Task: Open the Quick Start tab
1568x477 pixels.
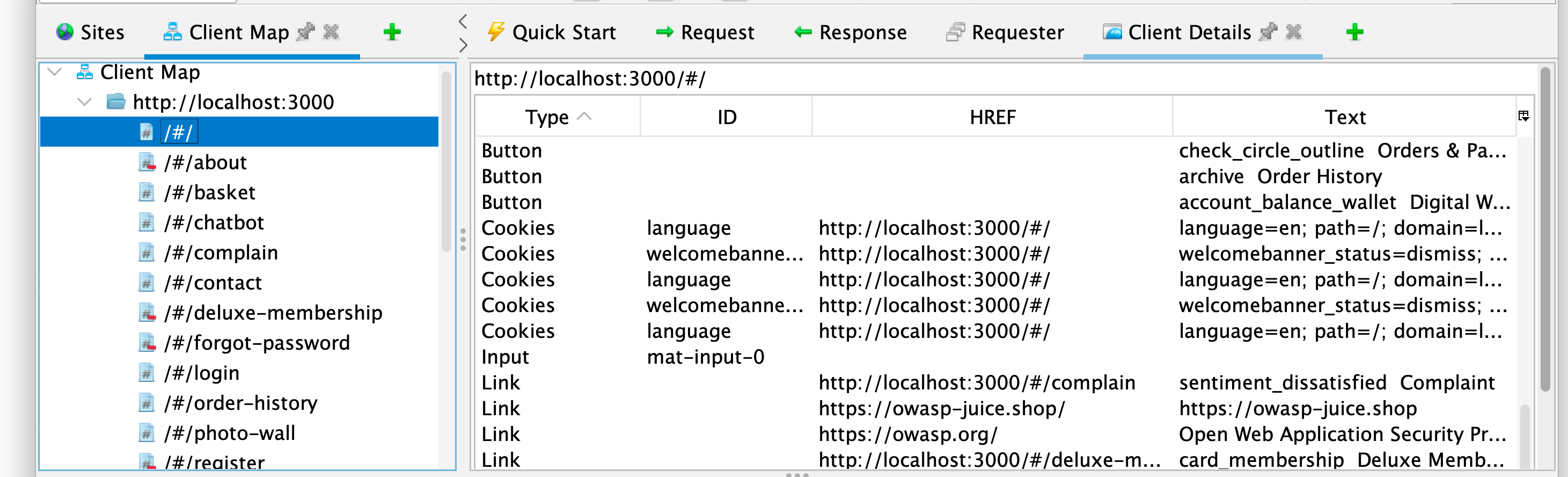Action: point(552,32)
